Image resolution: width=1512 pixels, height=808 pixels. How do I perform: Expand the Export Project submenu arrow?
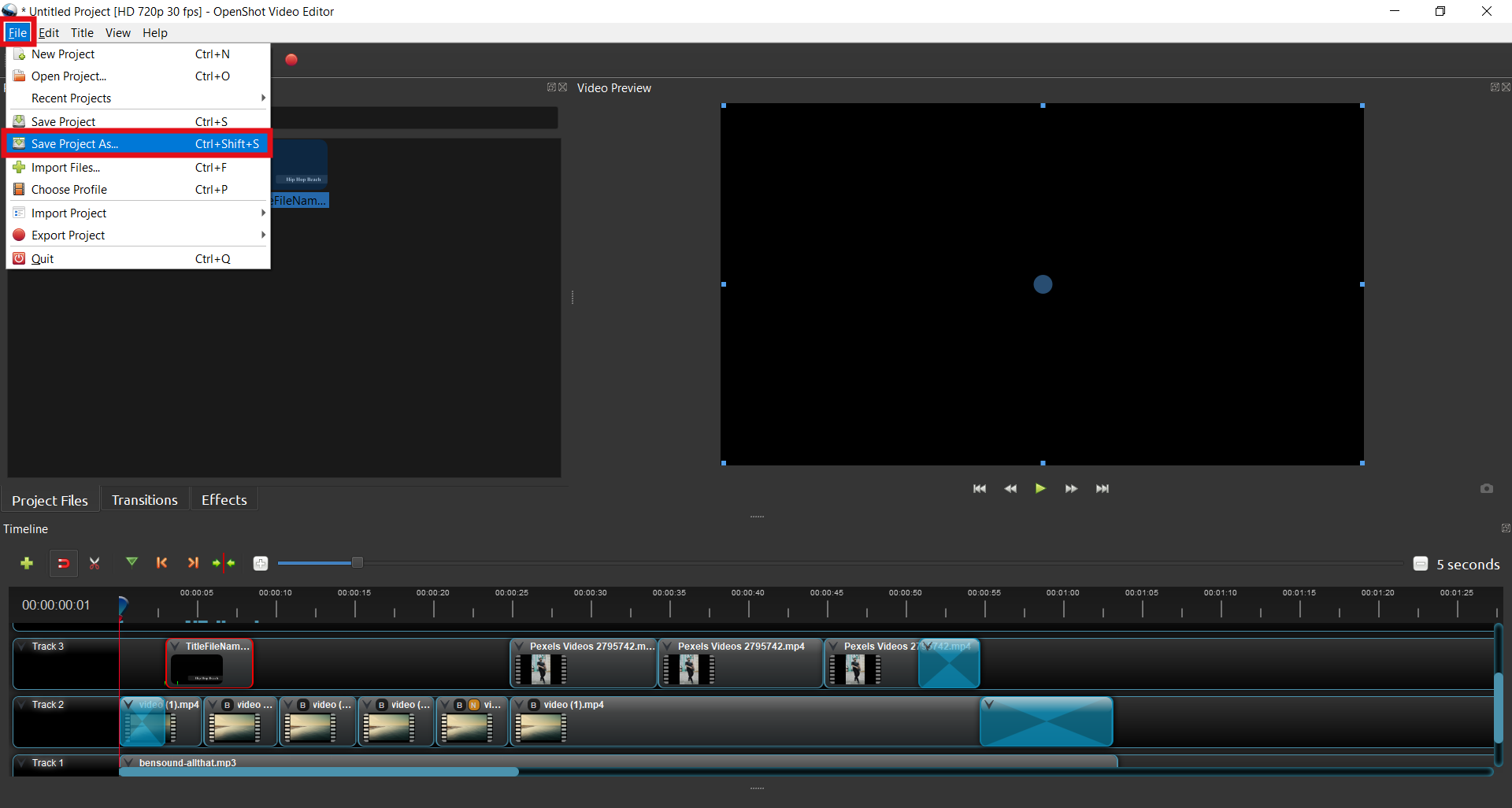263,235
